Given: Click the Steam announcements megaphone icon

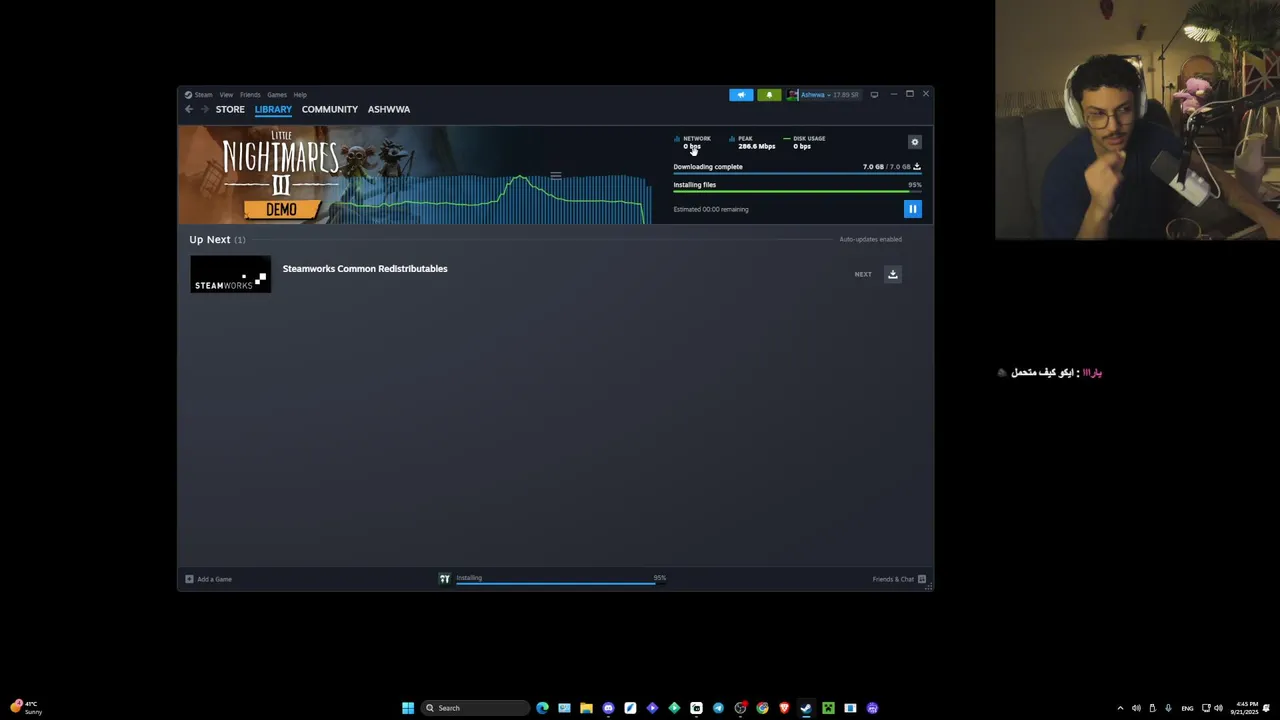Looking at the screenshot, I should [741, 95].
